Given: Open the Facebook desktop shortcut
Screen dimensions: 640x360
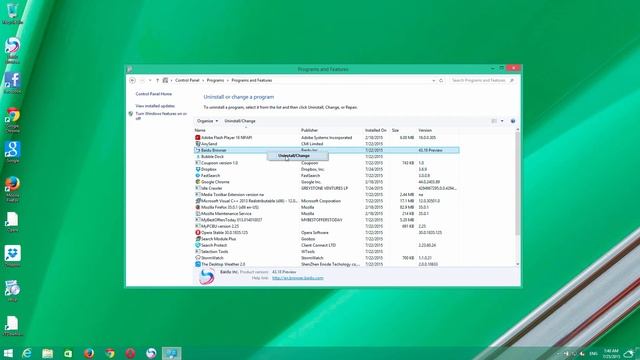Looking at the screenshot, I should tap(12, 83).
